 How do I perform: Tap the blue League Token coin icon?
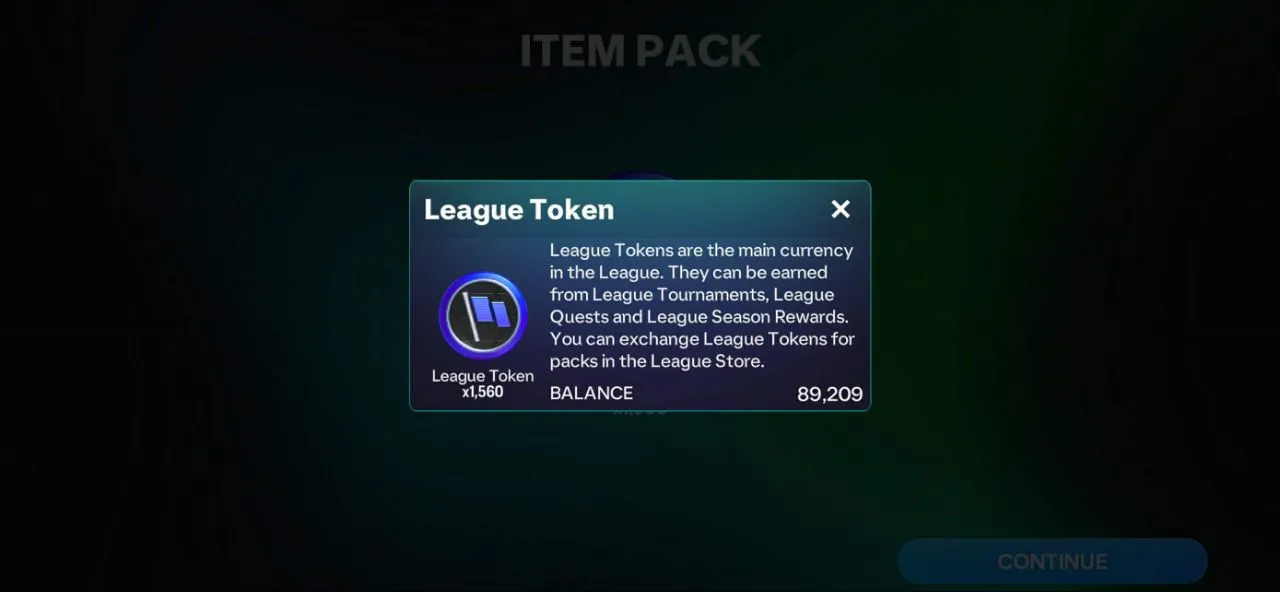click(483, 315)
